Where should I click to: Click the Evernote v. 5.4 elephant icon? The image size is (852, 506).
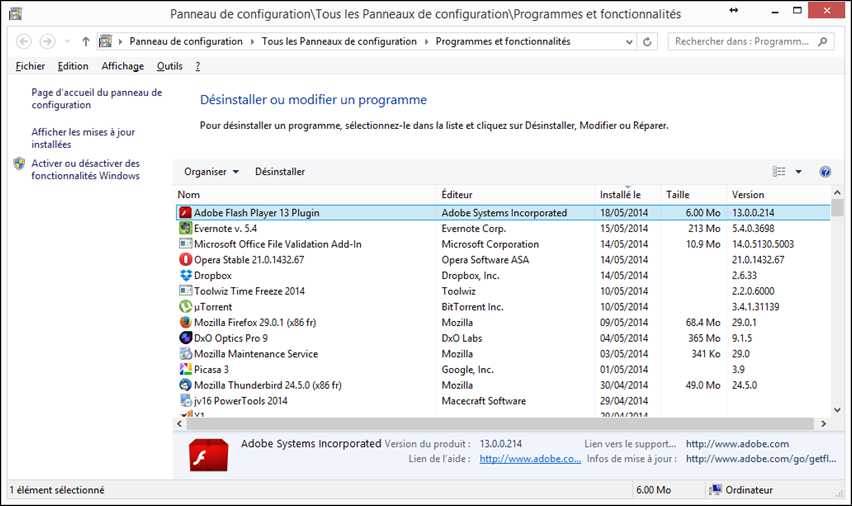(x=186, y=228)
